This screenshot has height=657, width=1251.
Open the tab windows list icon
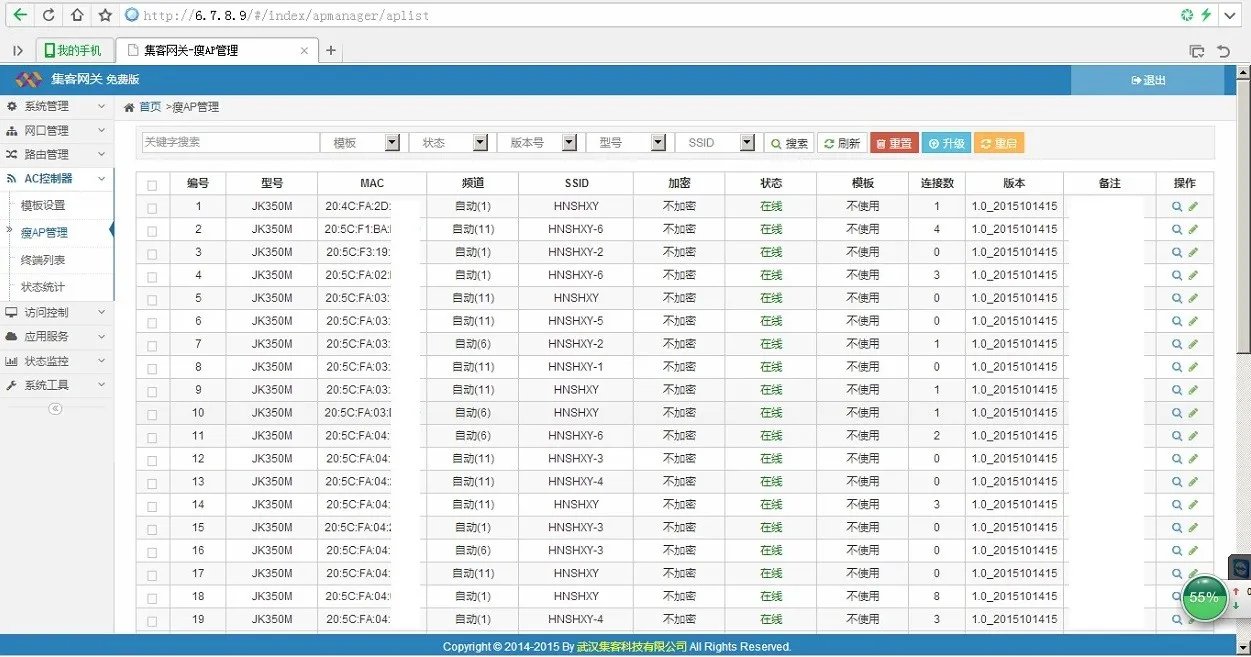coord(1196,51)
